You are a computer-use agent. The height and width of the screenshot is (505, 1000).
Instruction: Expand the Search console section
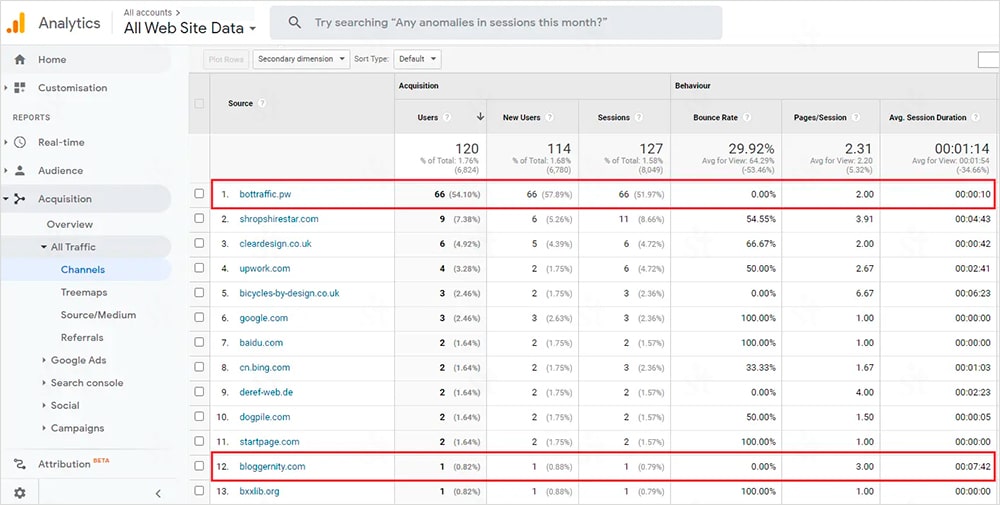pos(44,383)
